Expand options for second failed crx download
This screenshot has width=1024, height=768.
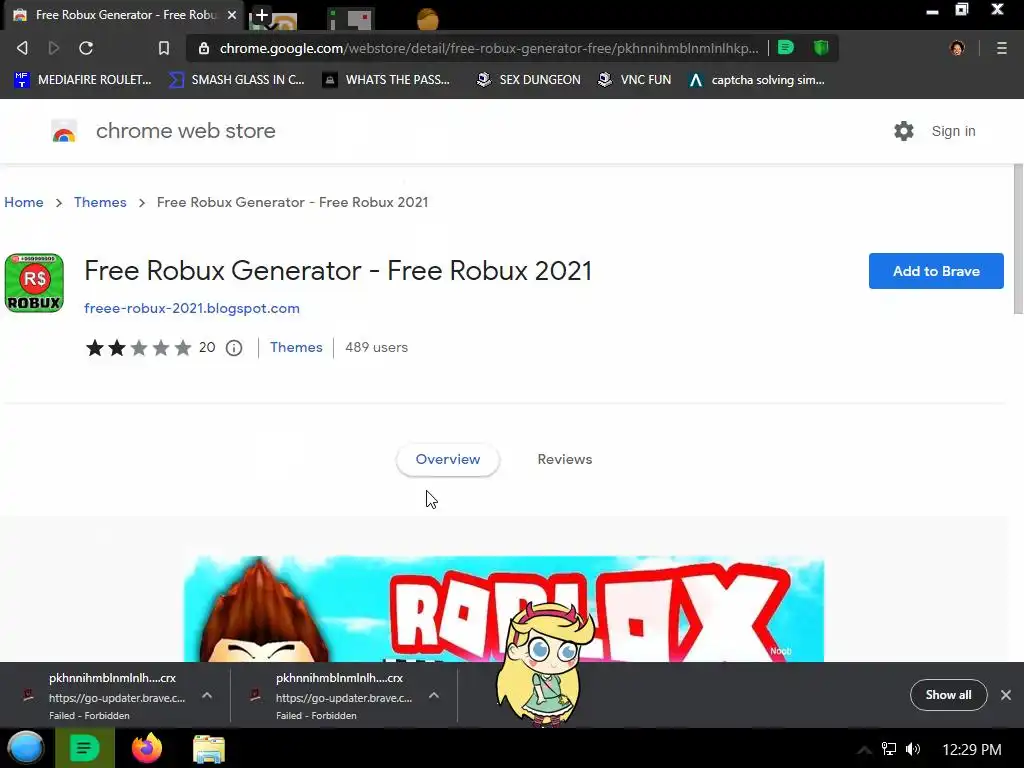click(x=434, y=696)
